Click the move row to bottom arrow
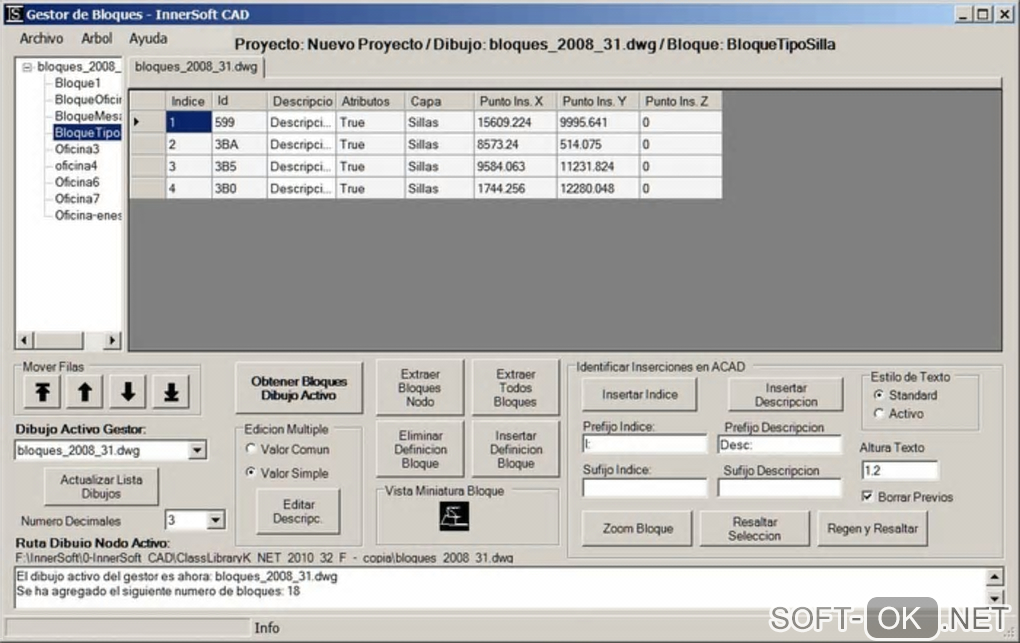The image size is (1020, 643). point(171,393)
